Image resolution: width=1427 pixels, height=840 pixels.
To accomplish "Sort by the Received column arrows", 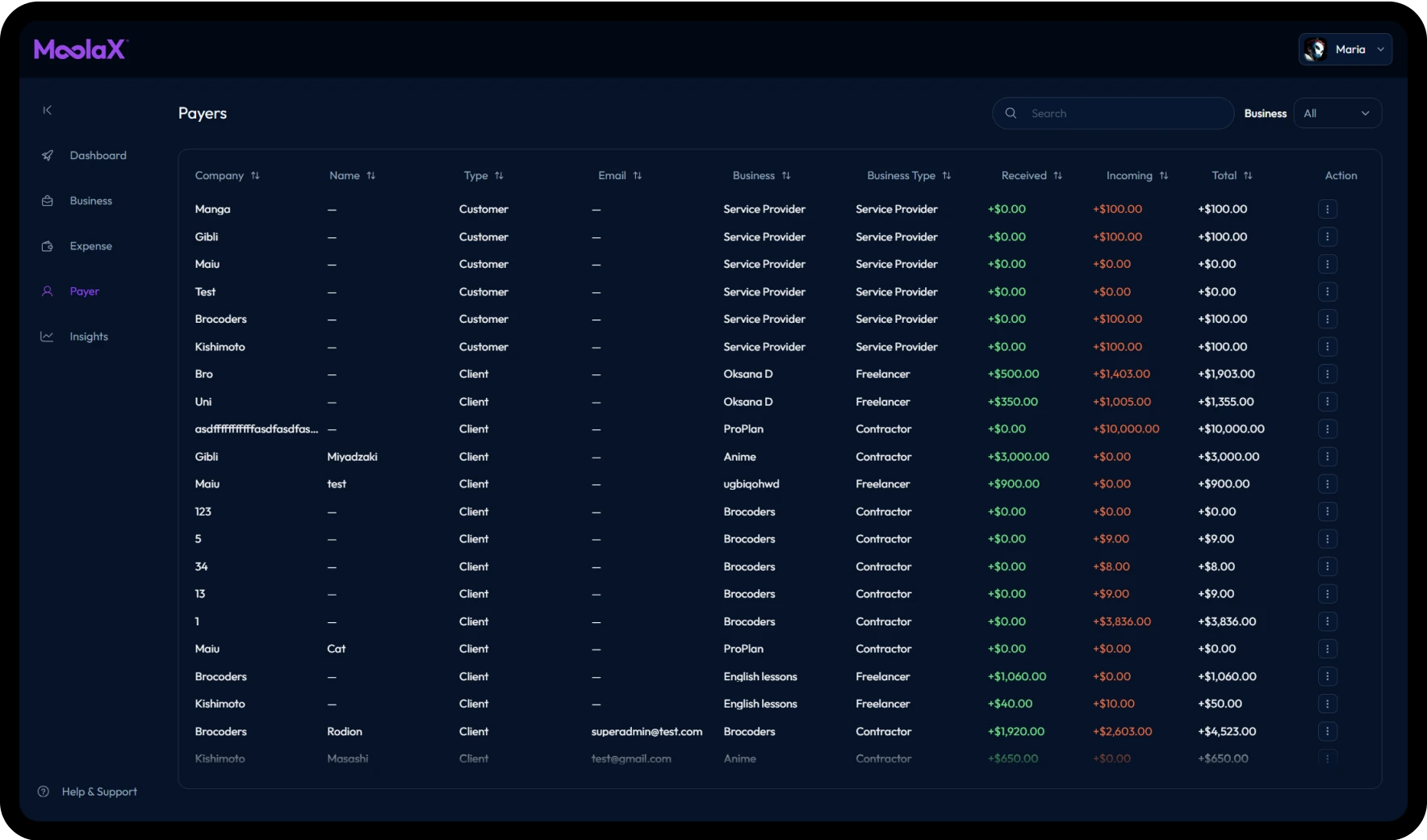I will click(1058, 176).
